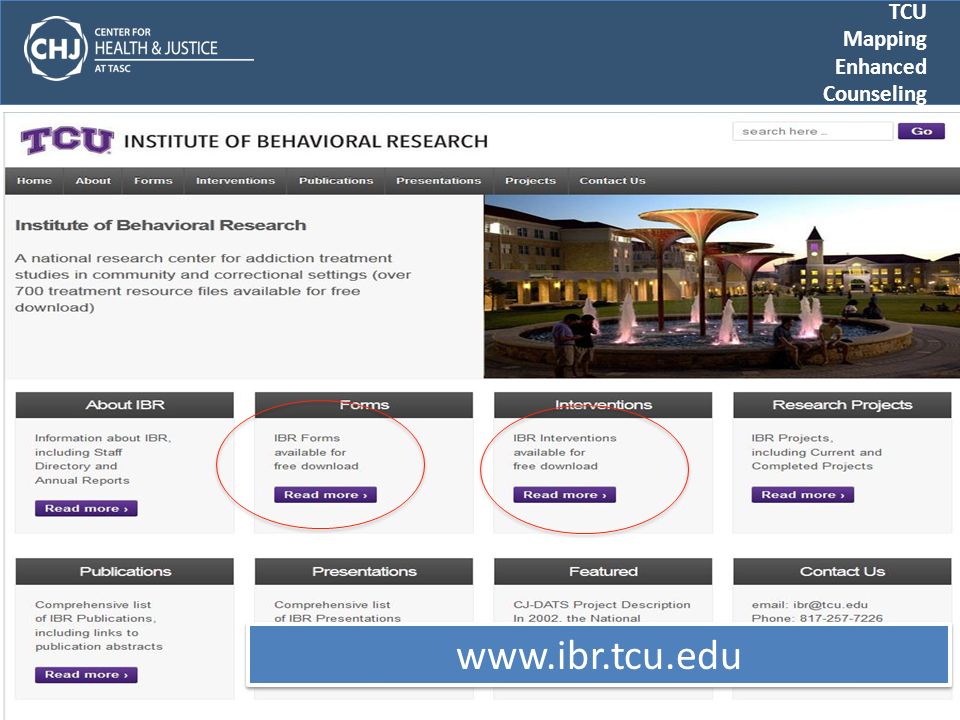Click 'IBR Forms available for free download' text
Image resolution: width=960 pixels, height=720 pixels.
[x=316, y=452]
